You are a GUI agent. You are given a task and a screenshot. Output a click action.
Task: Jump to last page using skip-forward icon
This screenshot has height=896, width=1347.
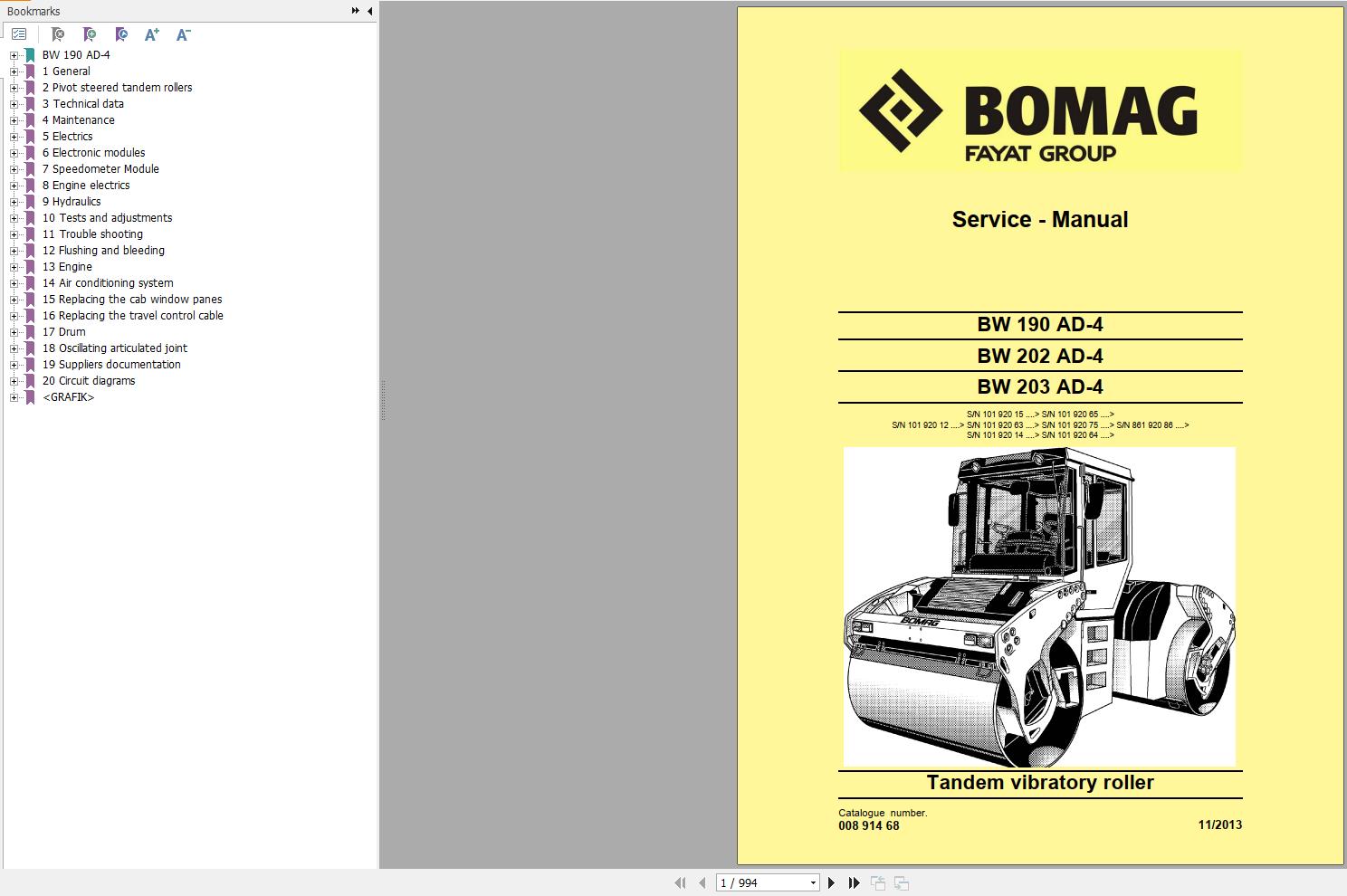(855, 882)
